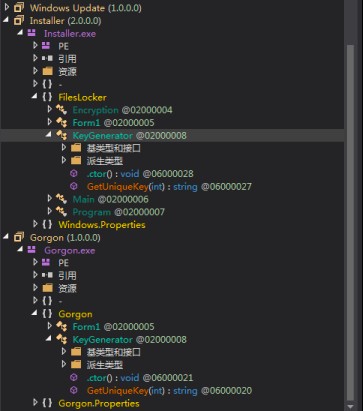Click the vertical scrollbar thumb
The image size is (363, 411).
[350, 222]
